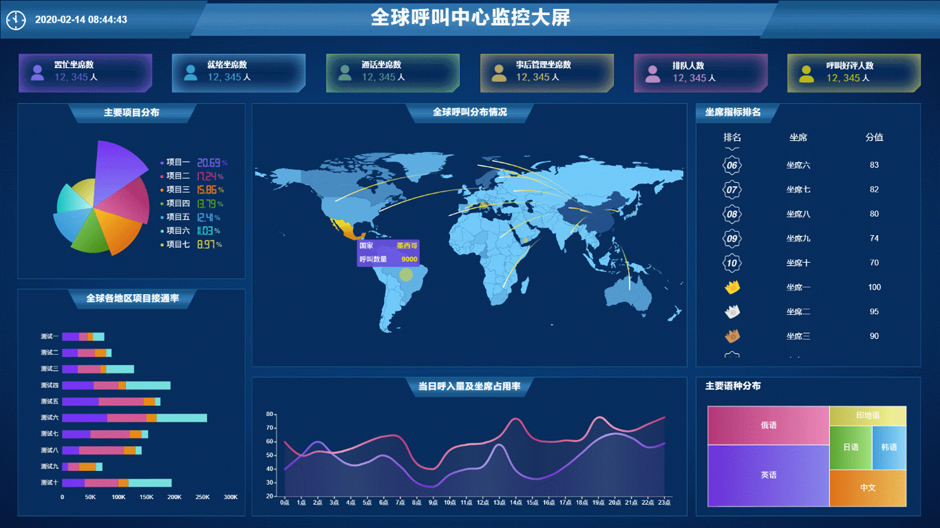
Task: Click the yellow user icon in the last stat card
Action: click(x=807, y=72)
